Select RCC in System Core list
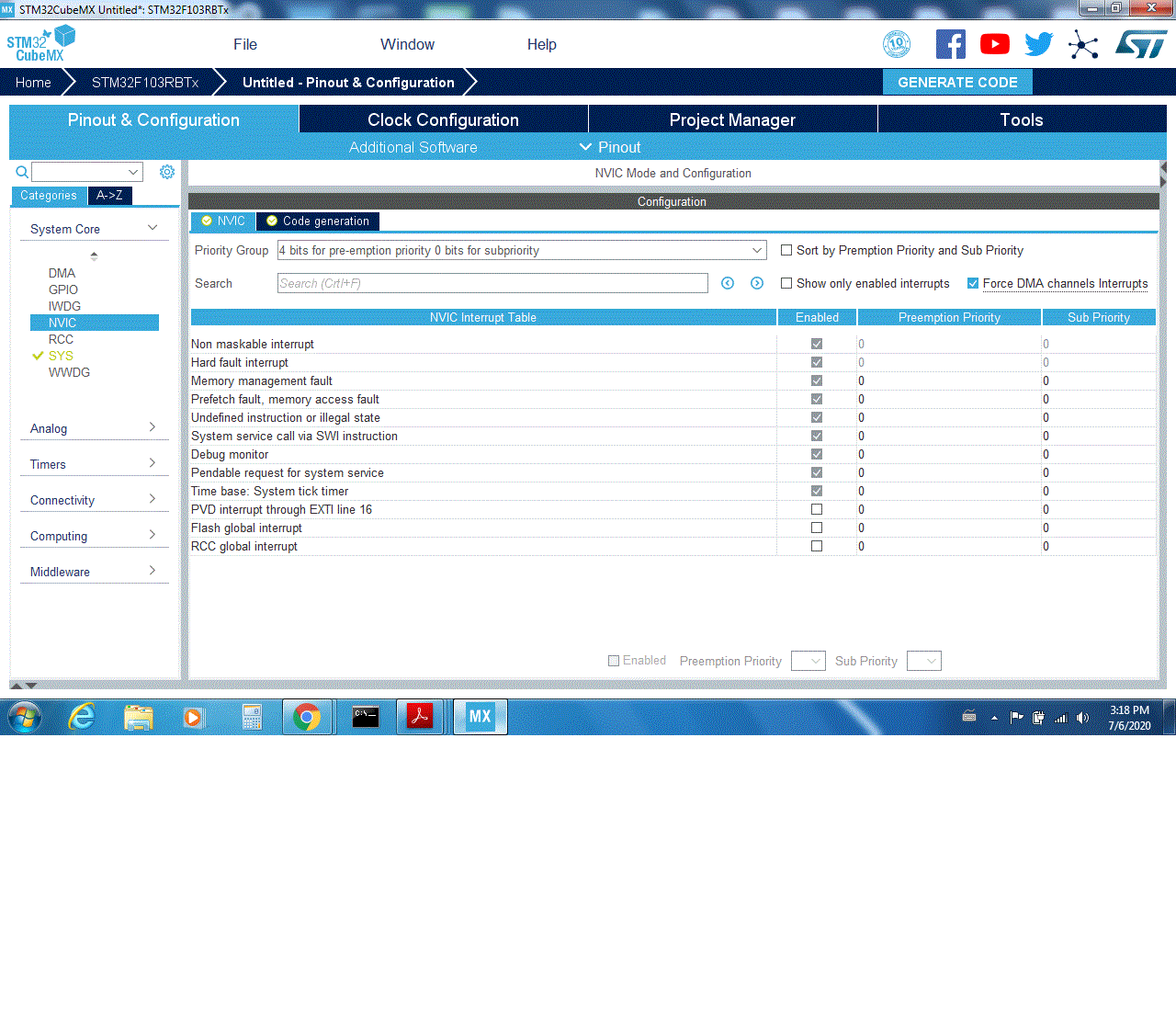The height and width of the screenshot is (1033, 1176). click(x=61, y=339)
